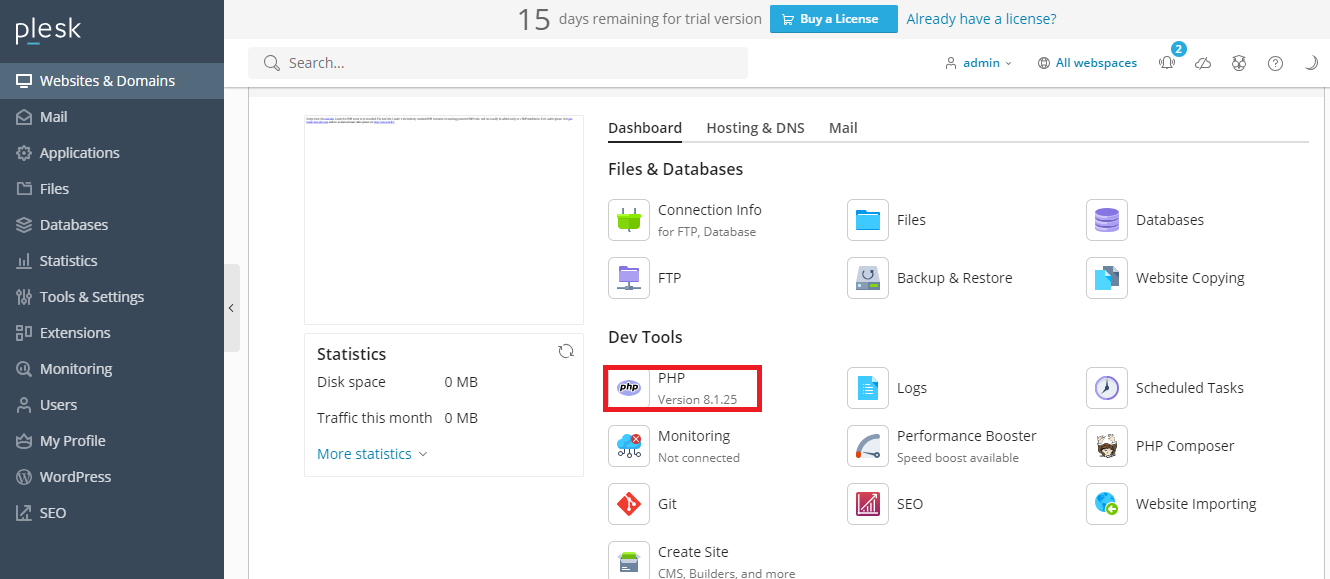Open the Scheduled Tasks clock icon
Image resolution: width=1330 pixels, height=579 pixels.
1107,388
